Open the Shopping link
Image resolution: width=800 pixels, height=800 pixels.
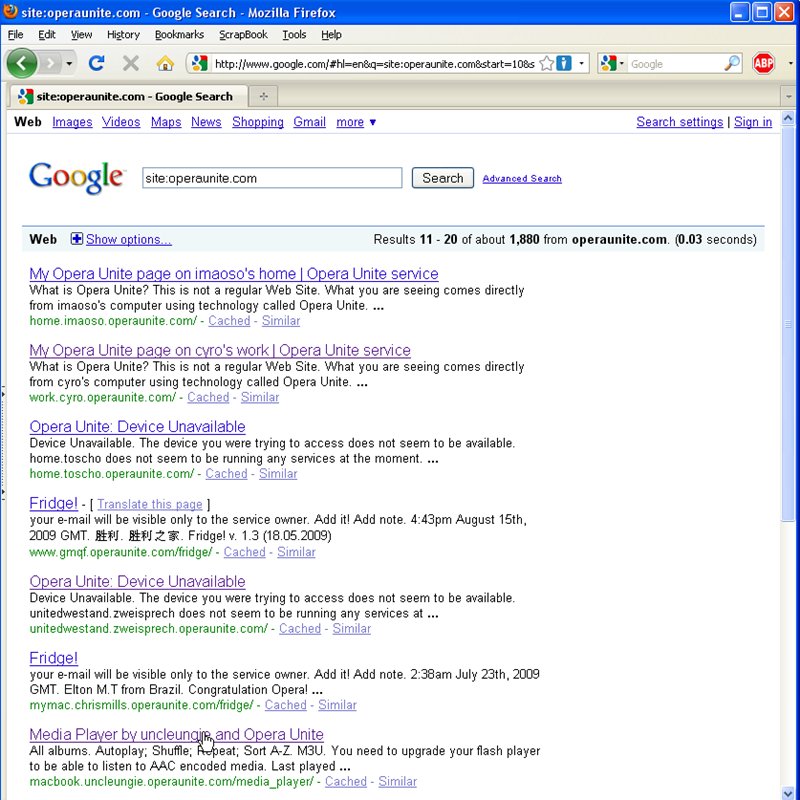pos(258,122)
